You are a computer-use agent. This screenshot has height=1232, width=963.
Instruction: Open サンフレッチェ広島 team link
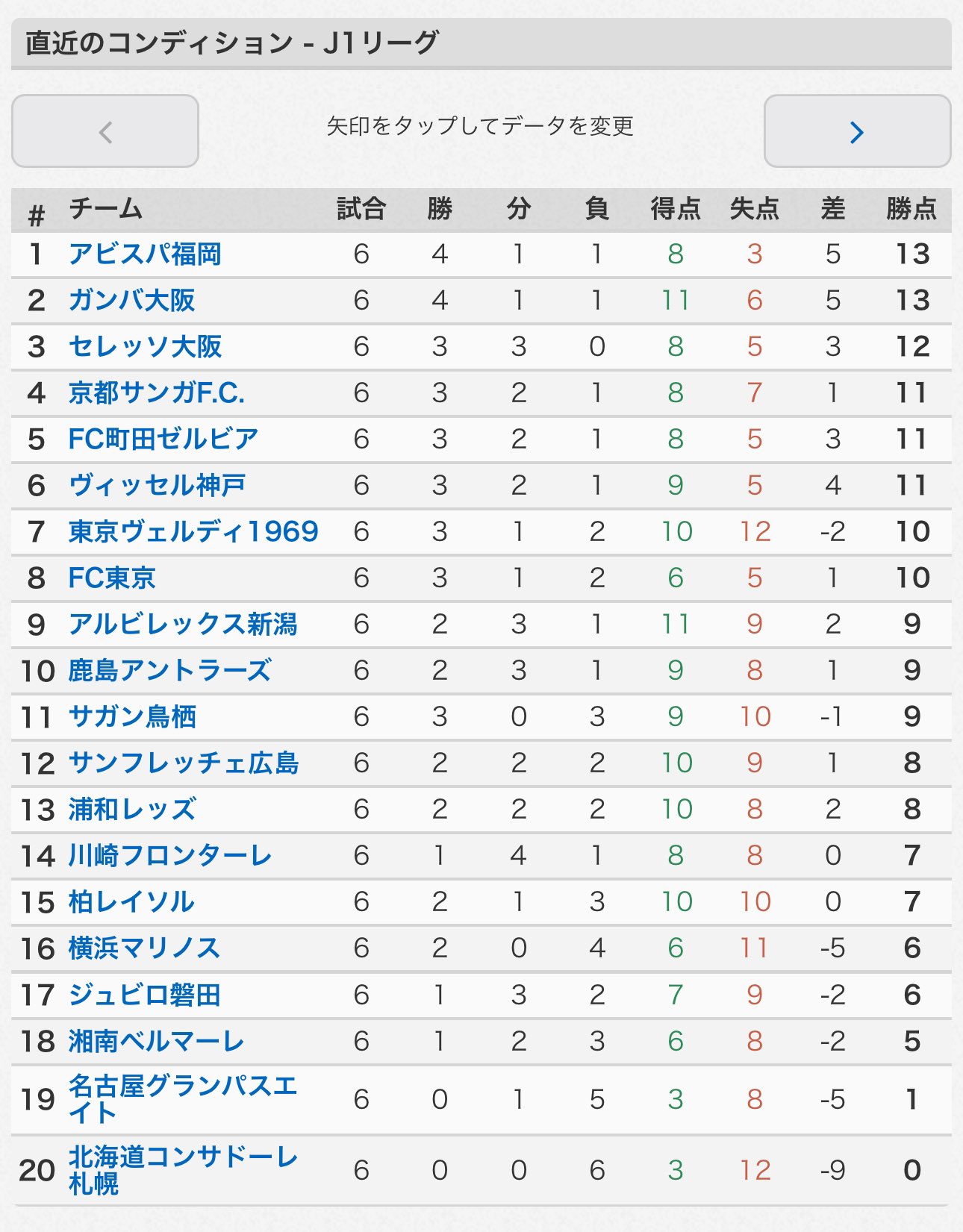[184, 763]
